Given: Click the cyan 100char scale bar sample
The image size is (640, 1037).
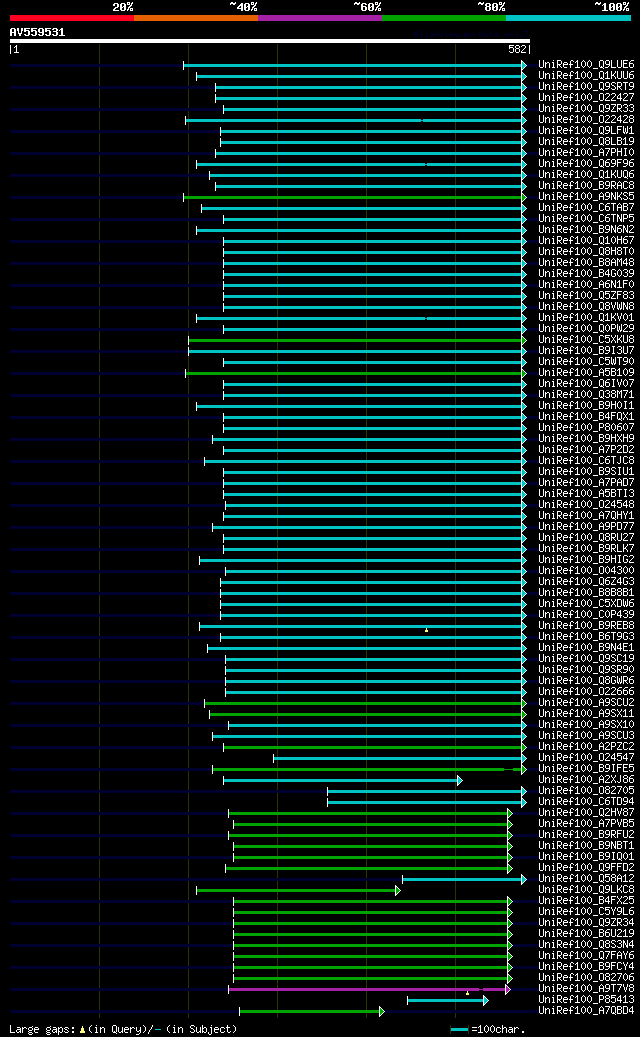Looking at the screenshot, I should point(460,1030).
